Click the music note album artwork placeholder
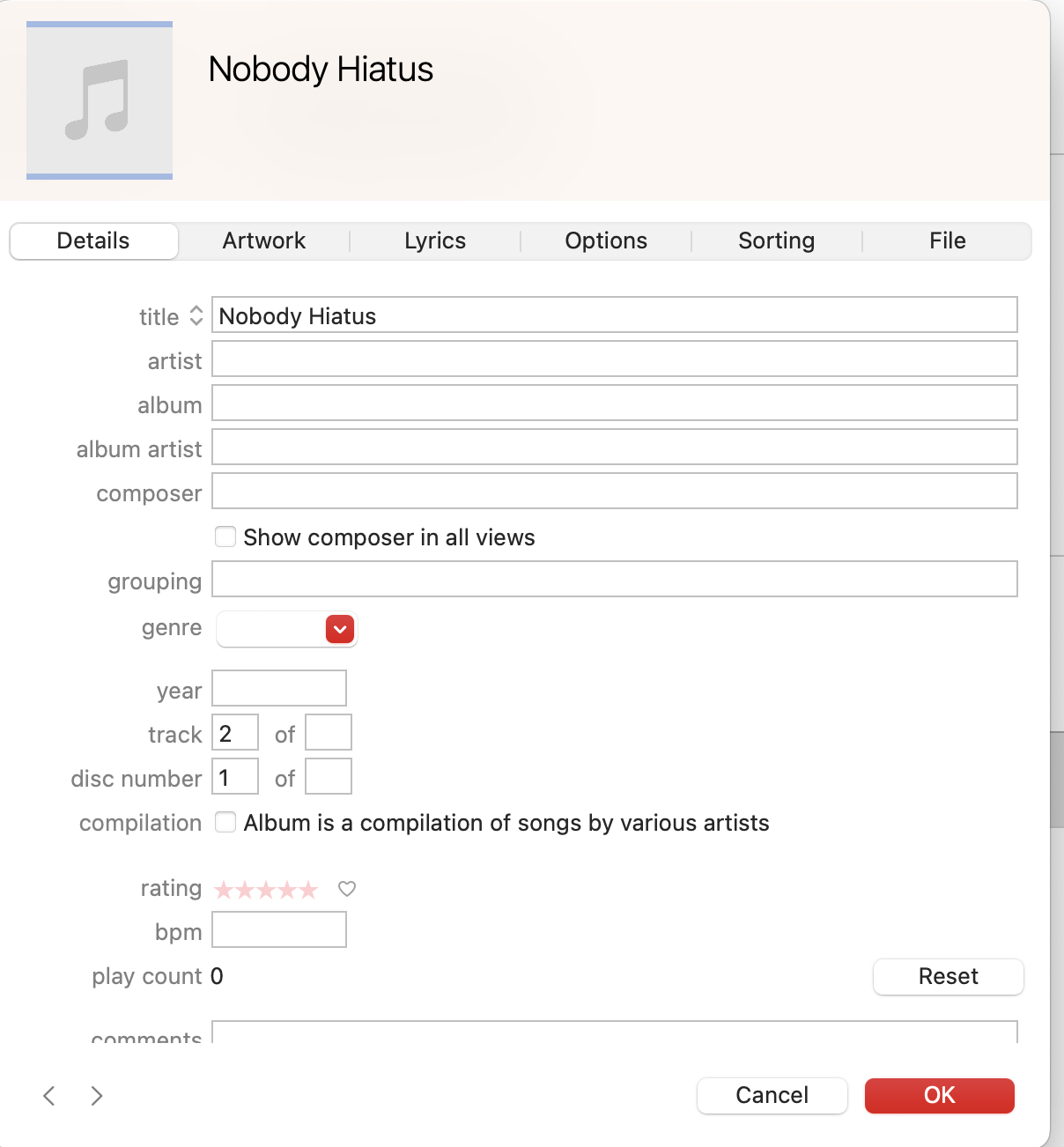This screenshot has width=1064, height=1147. click(x=100, y=100)
